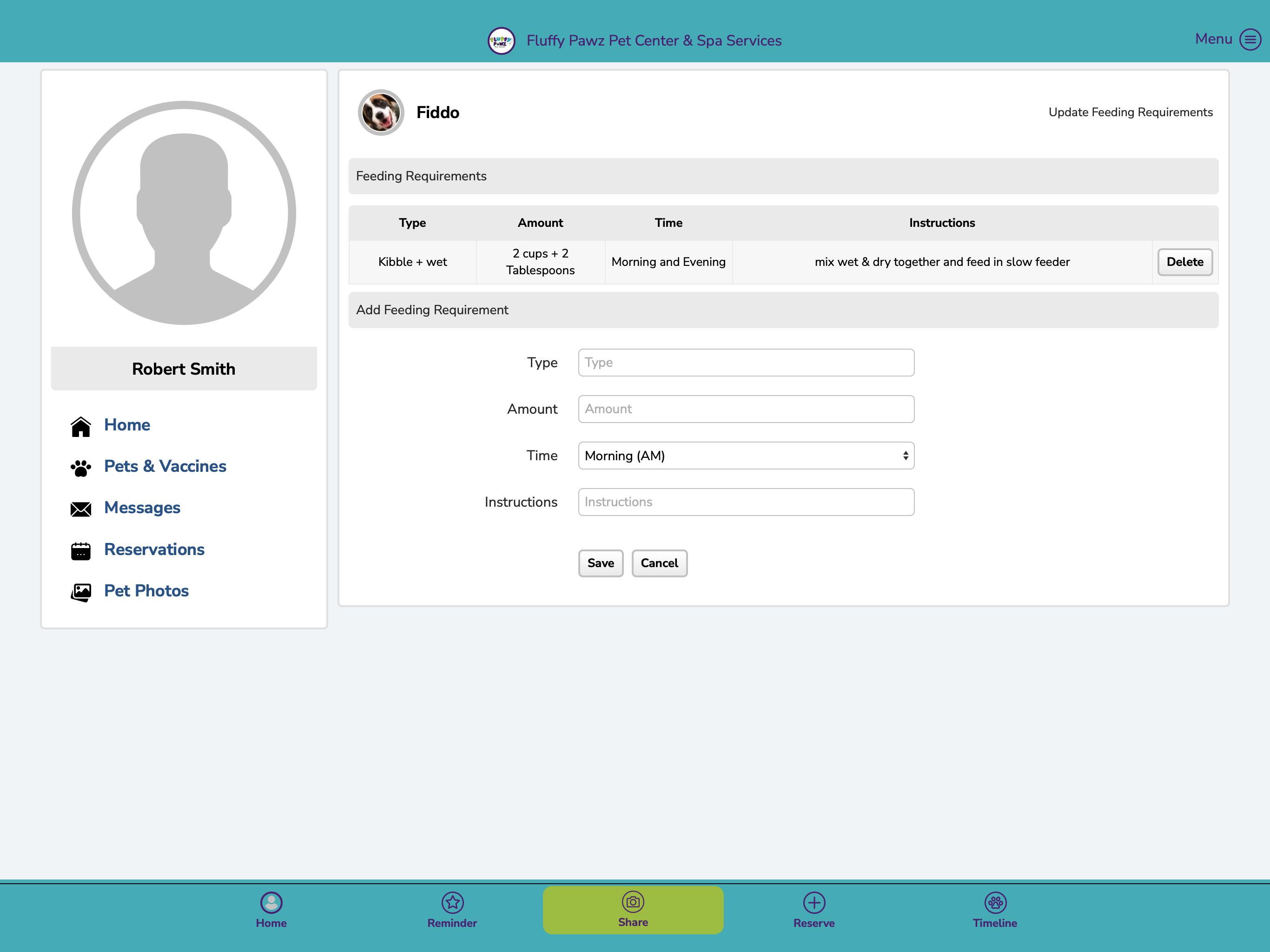Cancel adding feeding requirement
The height and width of the screenshot is (952, 1270).
(659, 563)
